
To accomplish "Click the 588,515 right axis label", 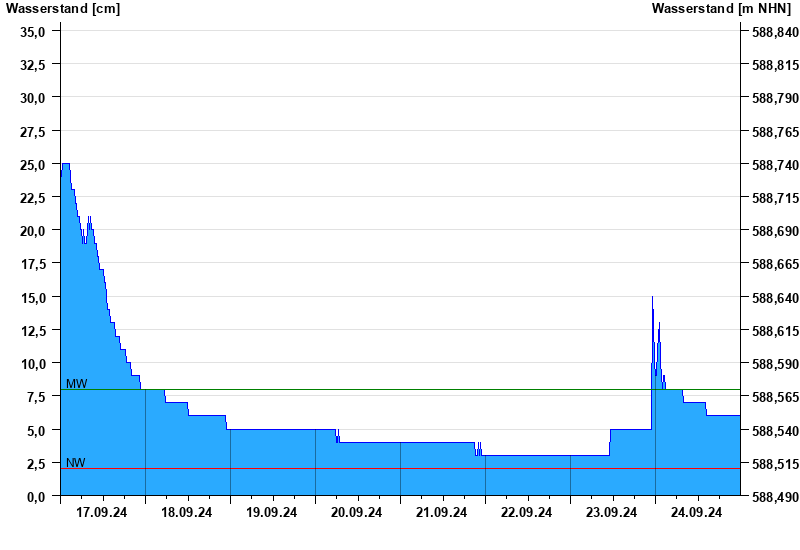I will point(776,464).
